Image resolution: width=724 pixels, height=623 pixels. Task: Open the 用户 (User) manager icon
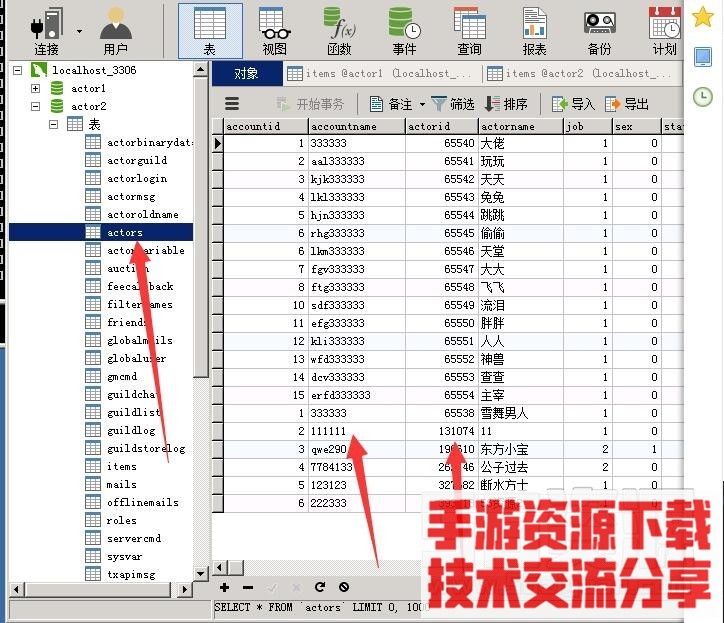click(115, 31)
